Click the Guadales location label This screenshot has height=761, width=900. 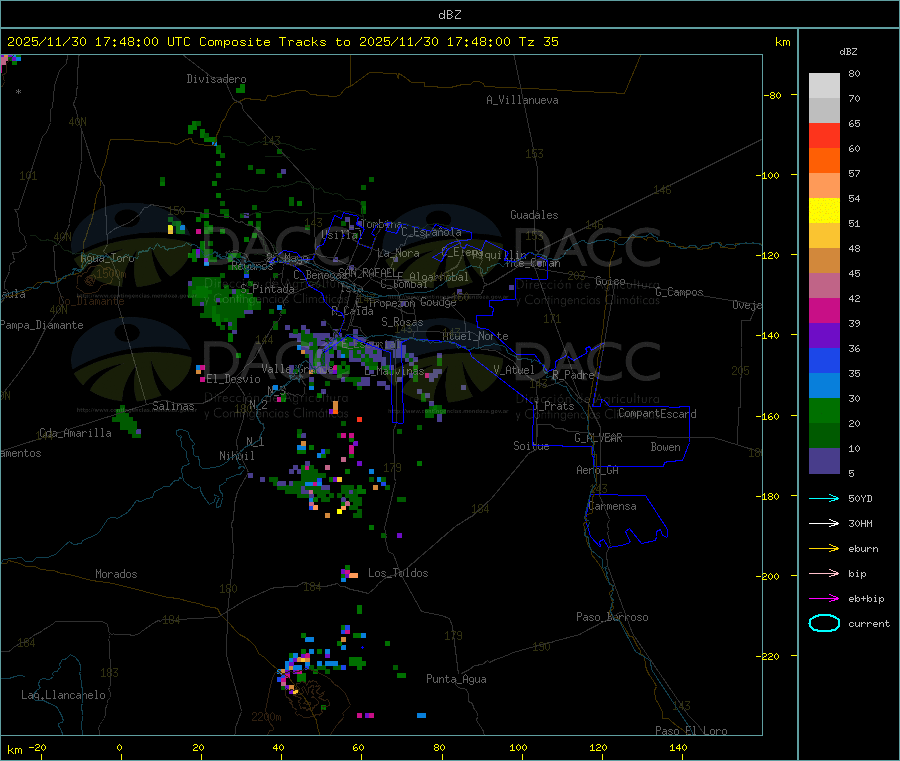click(x=534, y=215)
